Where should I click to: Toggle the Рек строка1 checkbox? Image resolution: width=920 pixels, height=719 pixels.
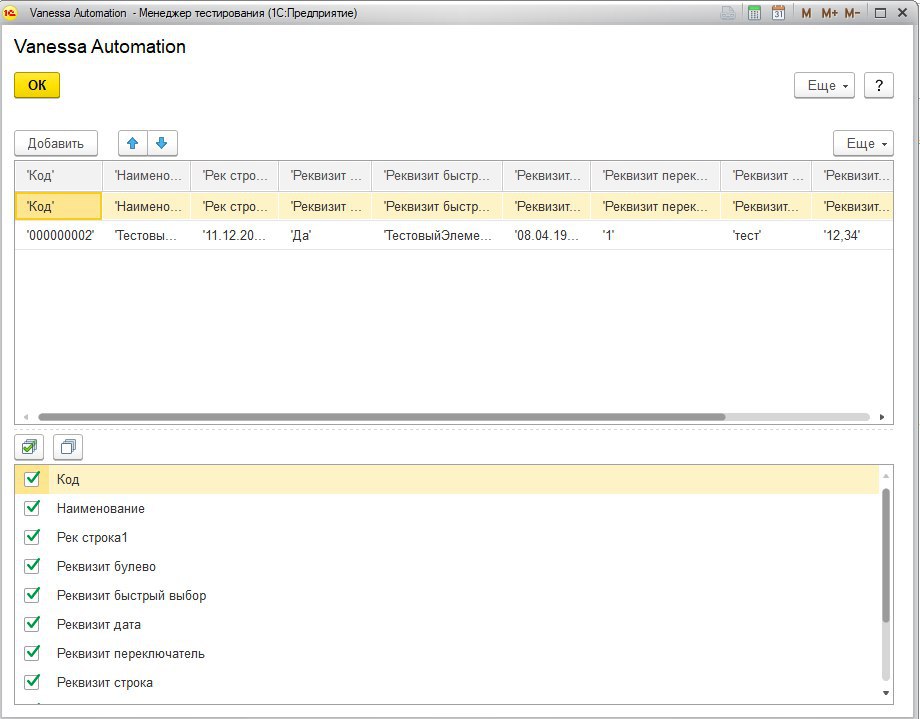click(x=32, y=537)
